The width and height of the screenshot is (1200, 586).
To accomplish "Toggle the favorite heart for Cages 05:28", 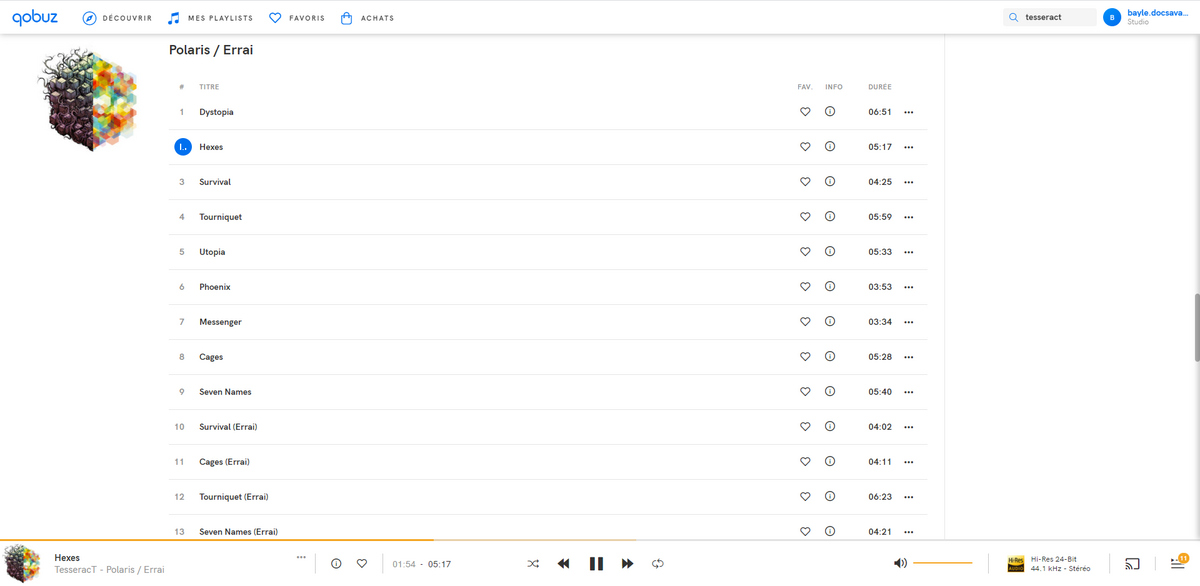I will (x=805, y=357).
